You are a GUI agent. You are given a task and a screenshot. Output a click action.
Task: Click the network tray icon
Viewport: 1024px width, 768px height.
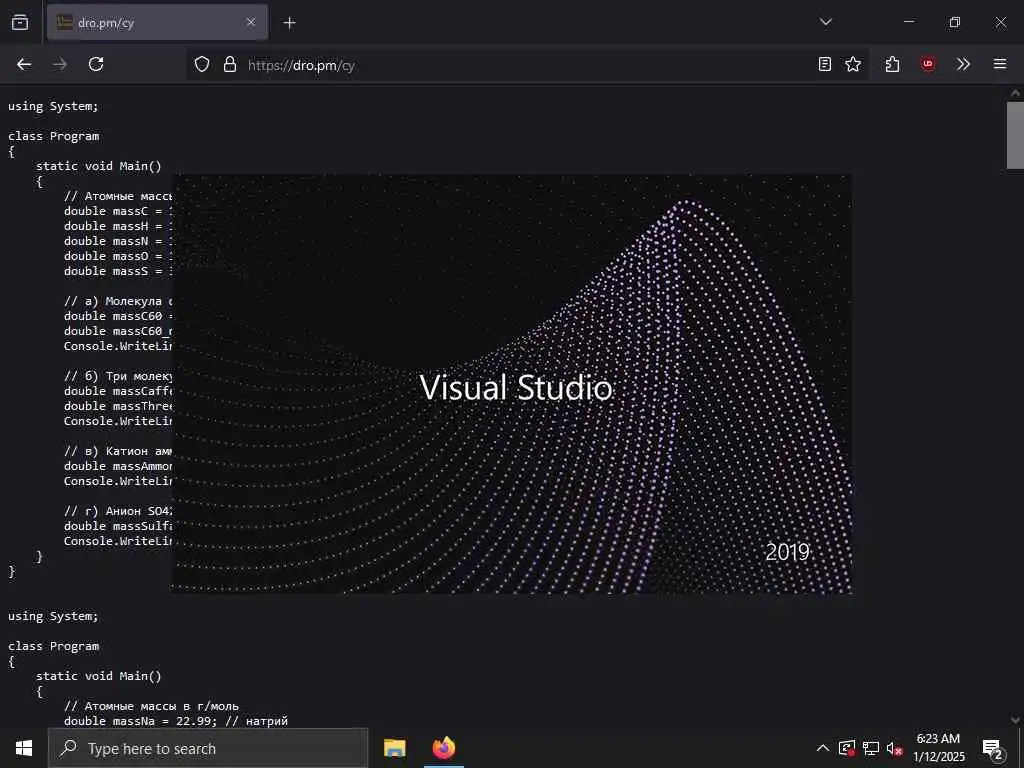click(x=871, y=748)
